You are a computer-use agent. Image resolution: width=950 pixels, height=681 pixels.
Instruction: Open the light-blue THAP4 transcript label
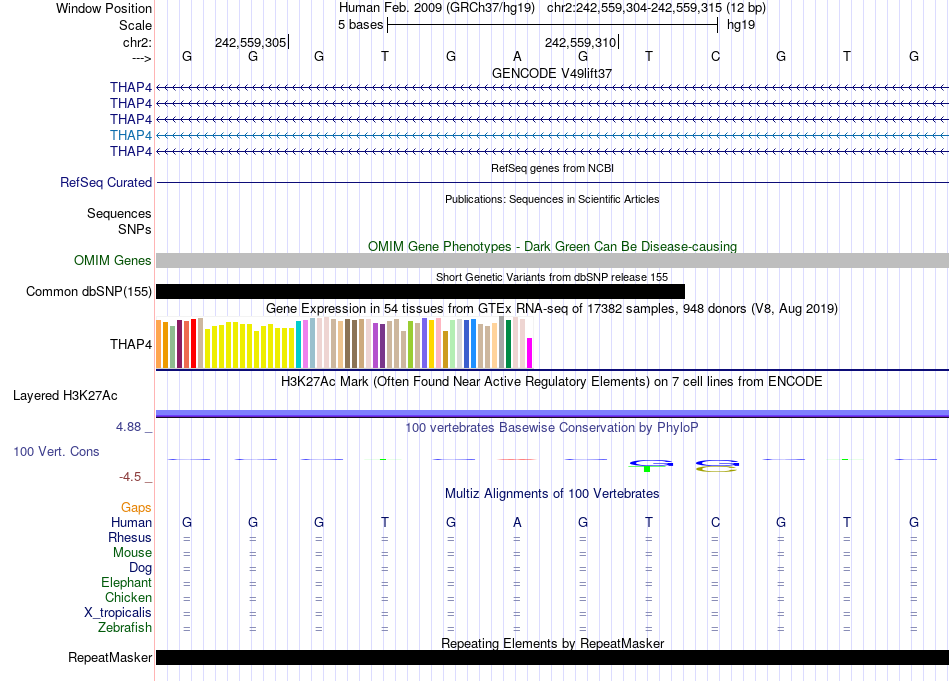pos(131,135)
